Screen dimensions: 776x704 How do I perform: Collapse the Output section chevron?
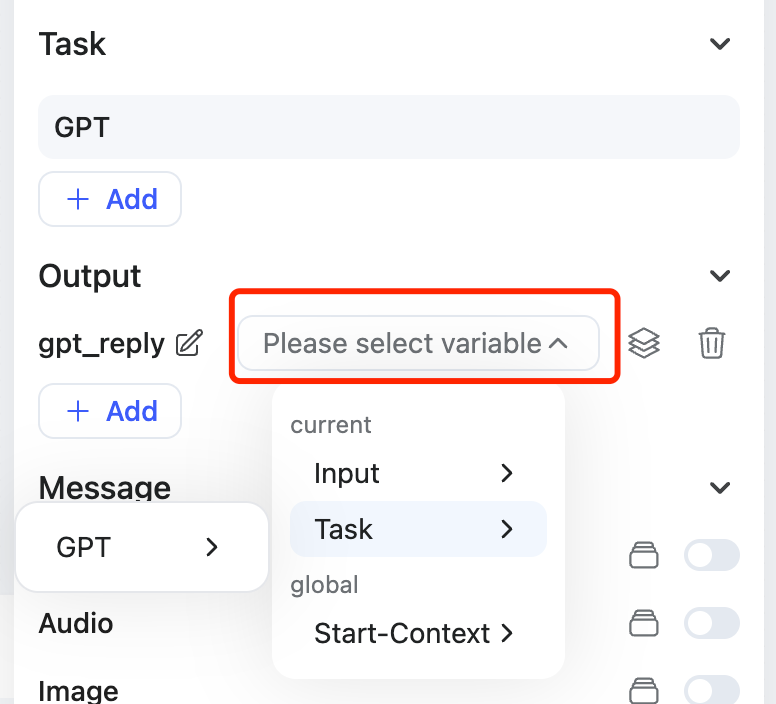[x=719, y=276]
